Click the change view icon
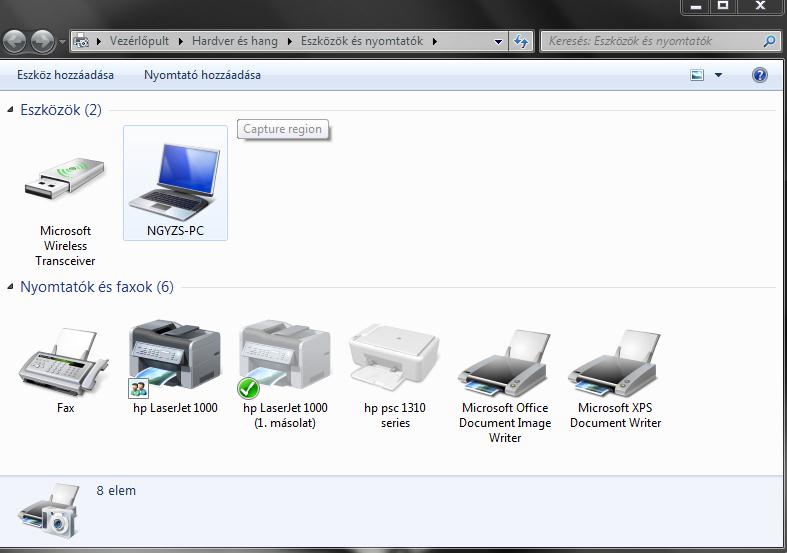 pyautogui.click(x=697, y=75)
